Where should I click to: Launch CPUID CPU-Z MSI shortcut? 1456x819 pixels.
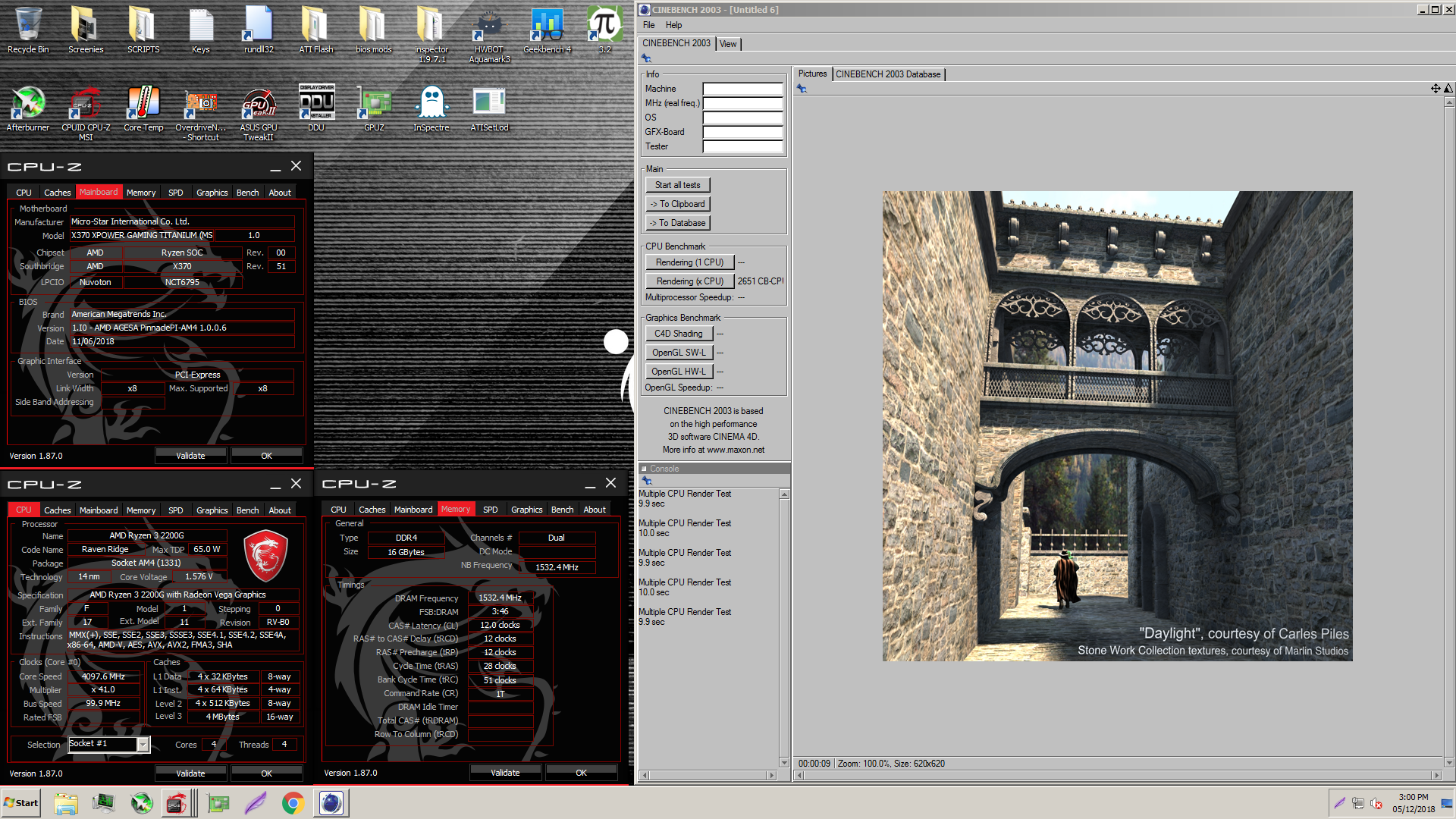click(x=86, y=112)
